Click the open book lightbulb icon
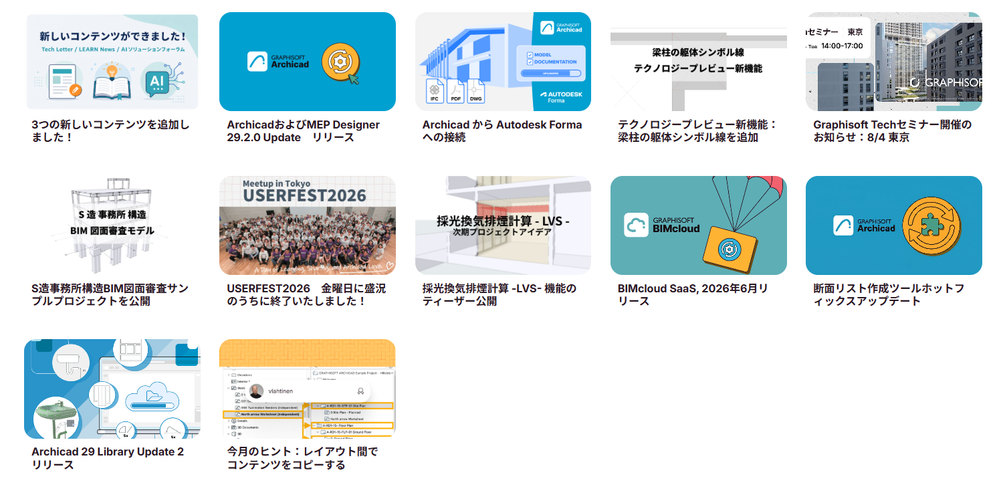The width and height of the screenshot is (999, 483). pyautogui.click(x=112, y=82)
